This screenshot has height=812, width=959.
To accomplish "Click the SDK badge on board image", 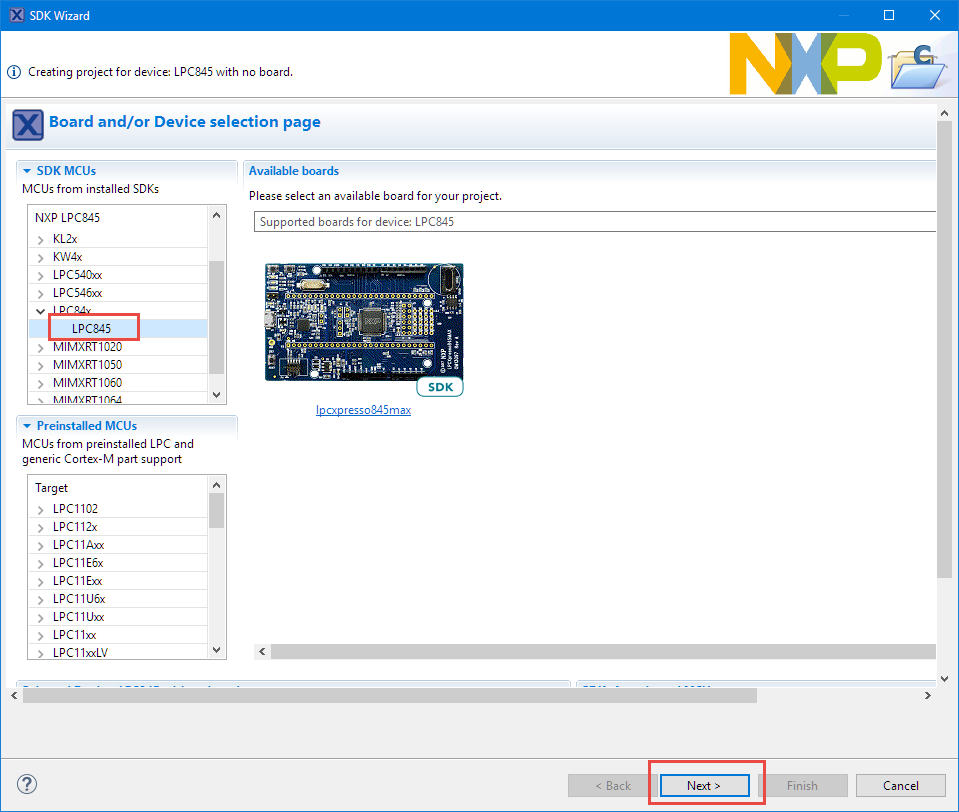I will tap(439, 387).
